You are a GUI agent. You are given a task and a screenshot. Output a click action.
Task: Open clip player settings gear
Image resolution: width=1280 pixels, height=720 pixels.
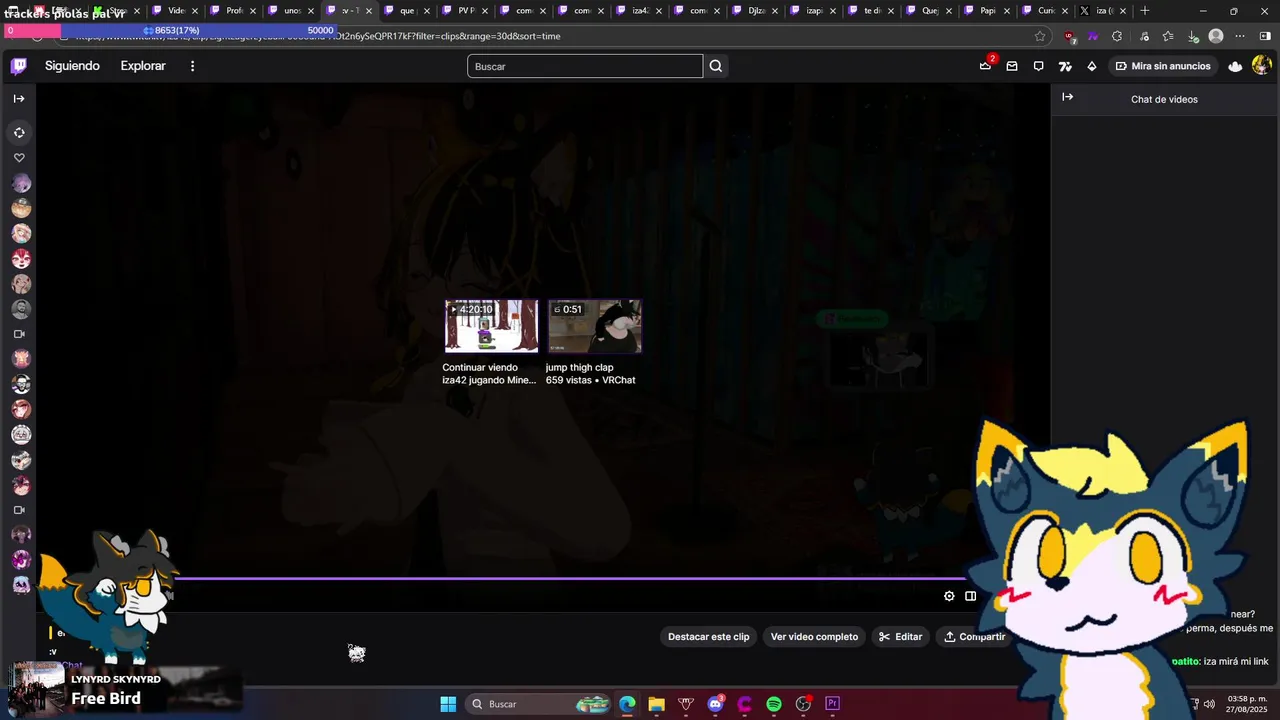point(949,596)
